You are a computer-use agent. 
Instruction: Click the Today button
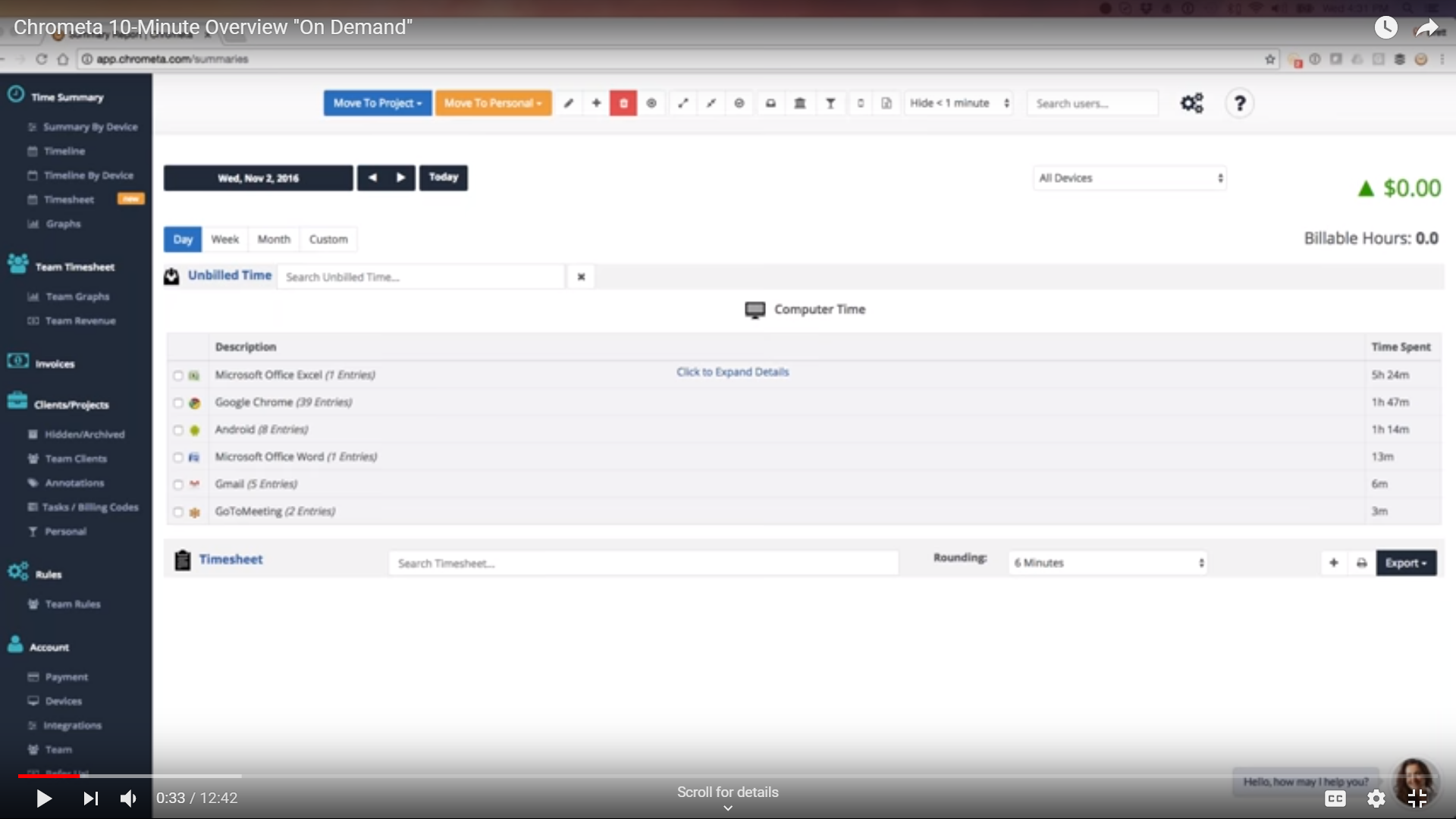[443, 177]
